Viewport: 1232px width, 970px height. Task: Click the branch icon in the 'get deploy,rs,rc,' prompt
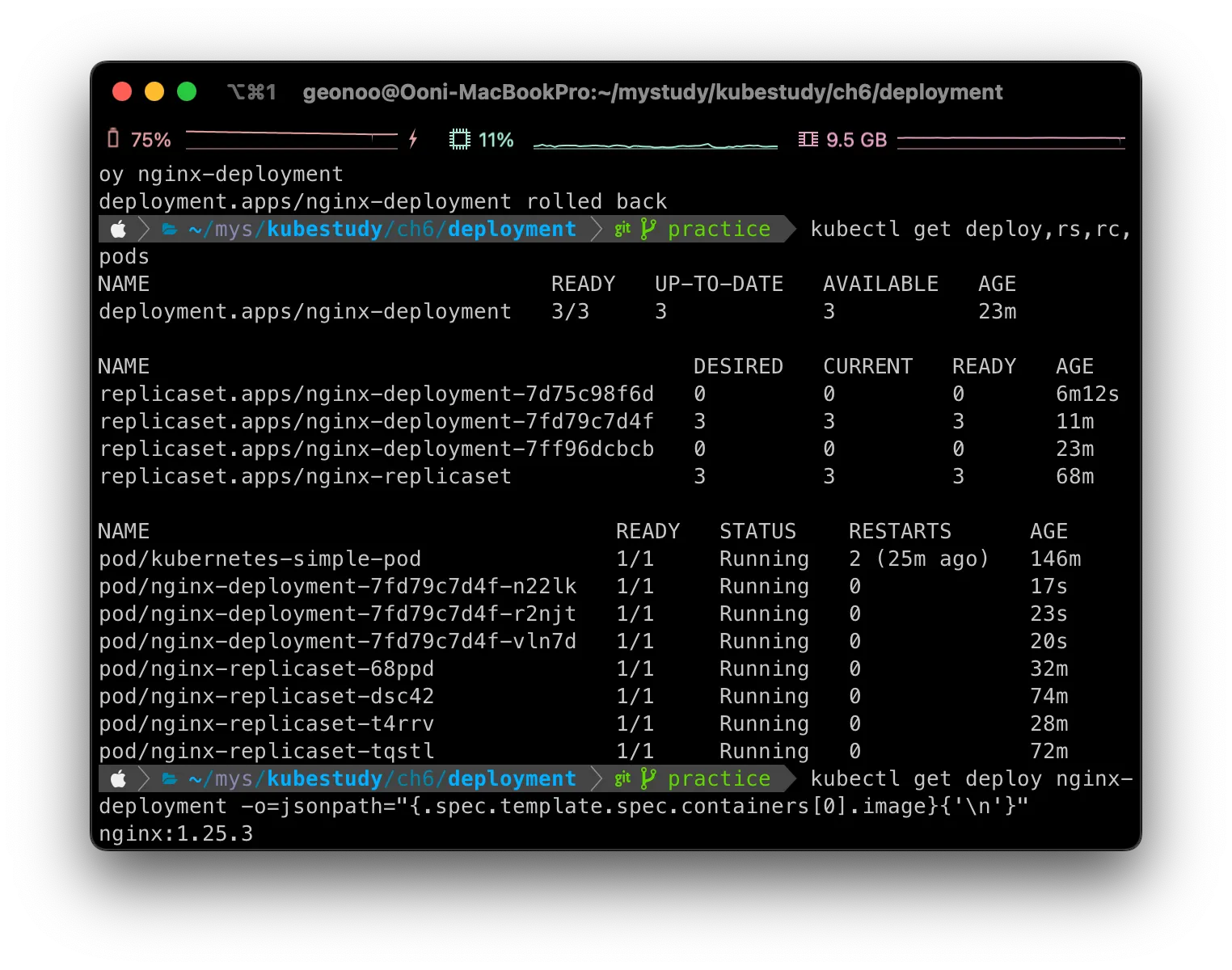[648, 229]
